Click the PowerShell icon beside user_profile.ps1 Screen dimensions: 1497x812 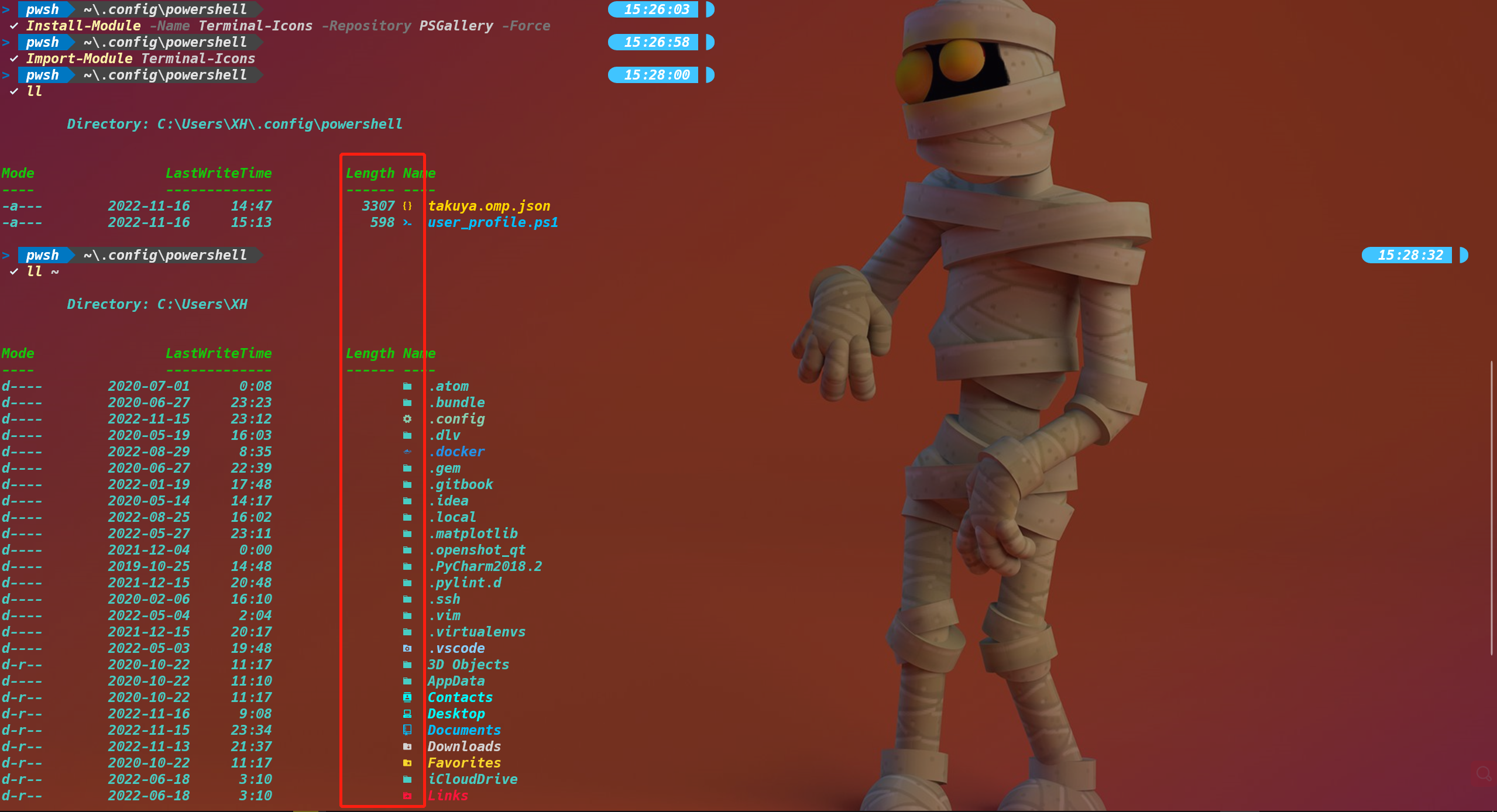pos(407,222)
